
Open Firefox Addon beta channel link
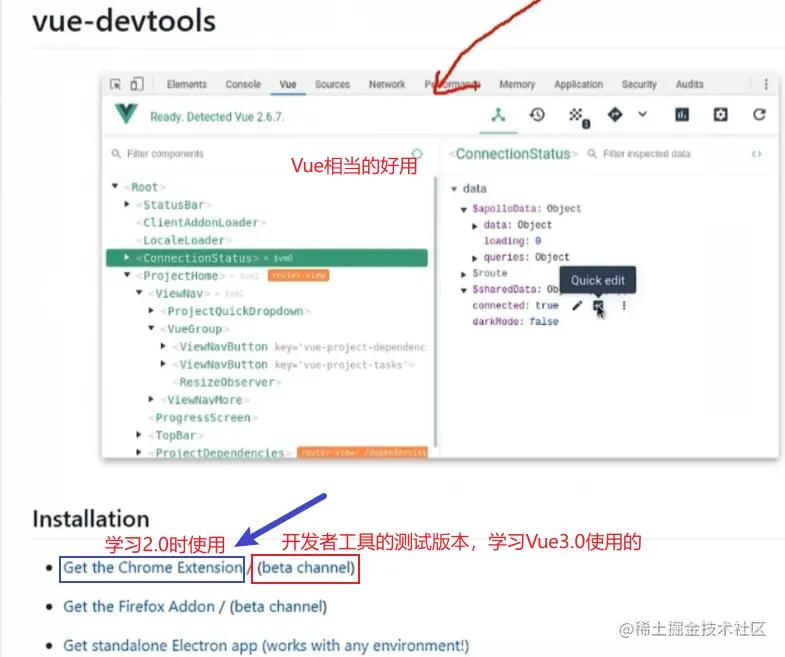(x=278, y=606)
